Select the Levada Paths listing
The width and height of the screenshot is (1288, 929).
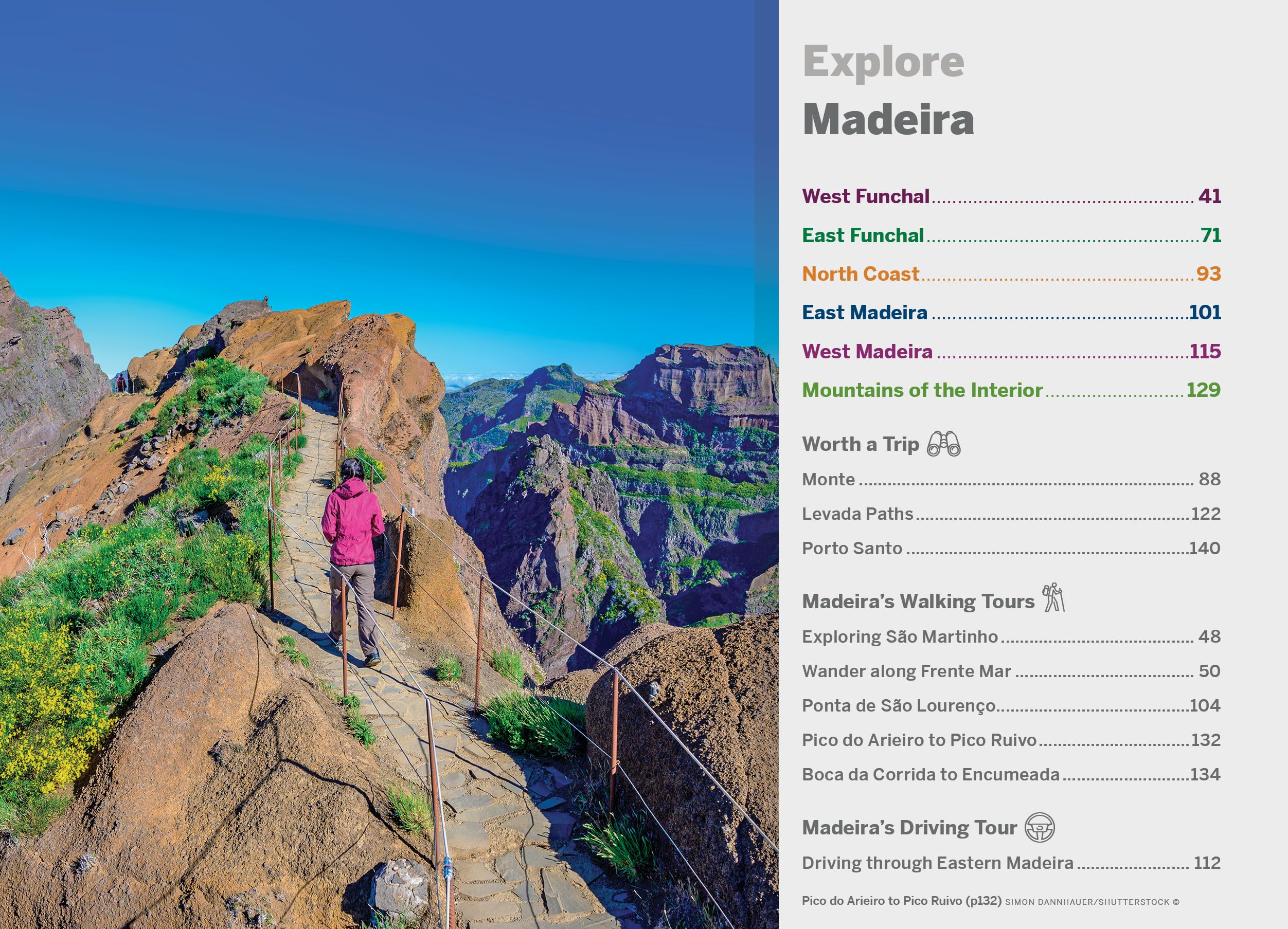(x=1011, y=514)
